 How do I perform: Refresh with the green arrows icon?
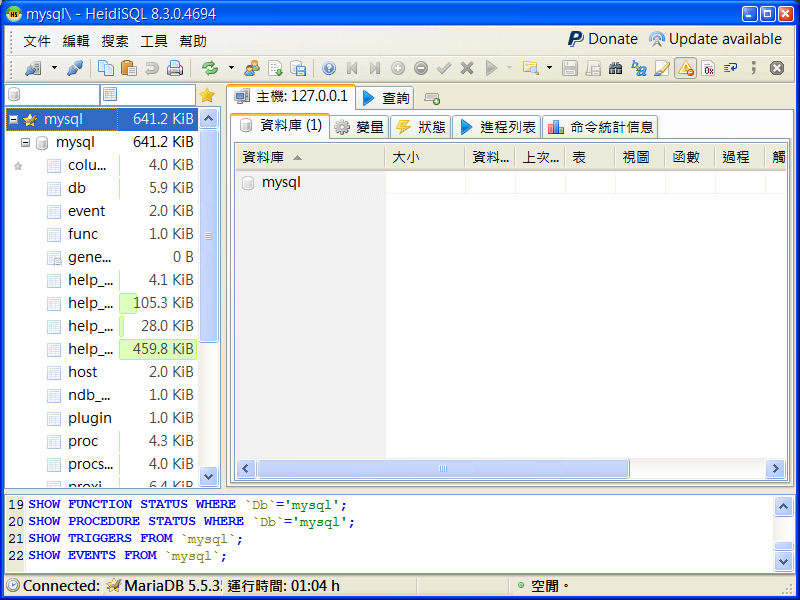coord(210,68)
